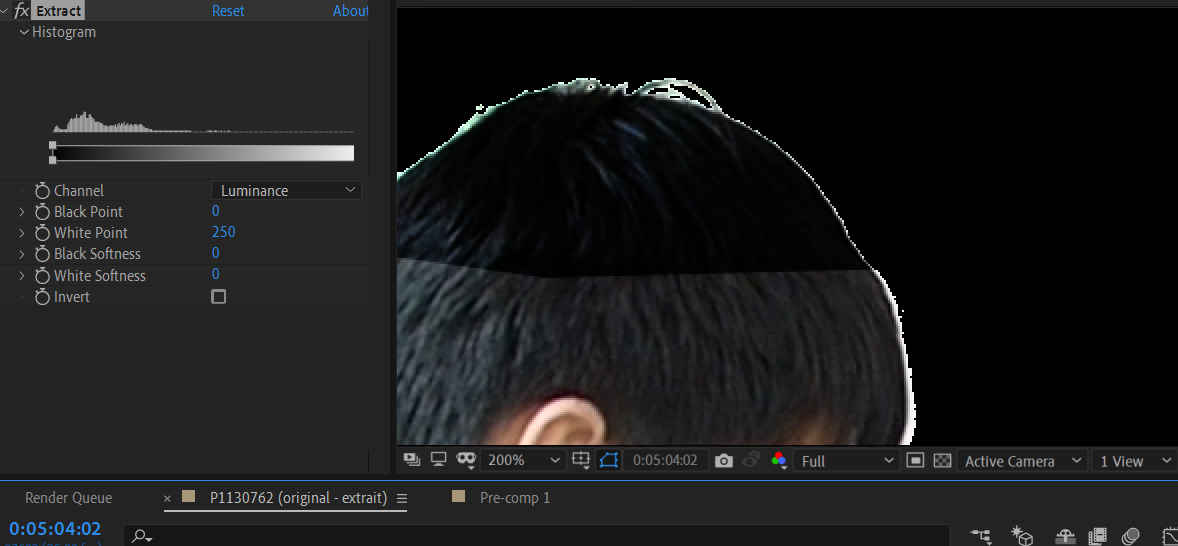Open the Channel Luminance dropdown
The width and height of the screenshot is (1178, 546).
[287, 190]
